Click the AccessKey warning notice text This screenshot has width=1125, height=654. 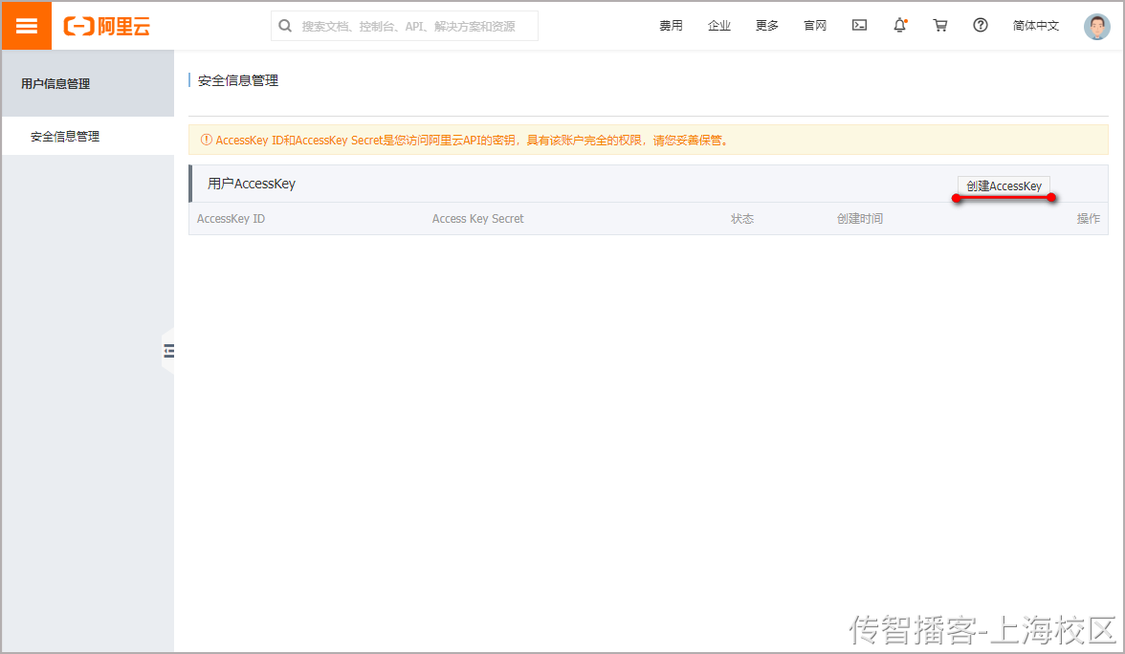472,140
